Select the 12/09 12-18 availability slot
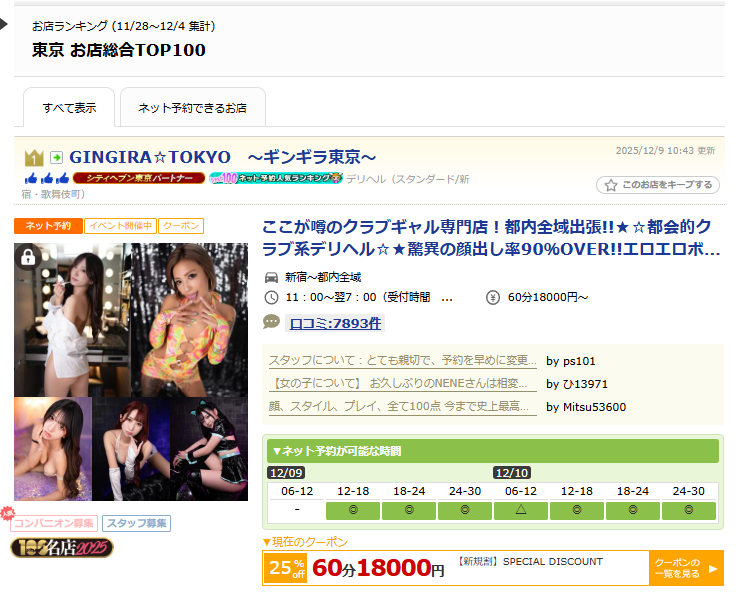 tap(353, 510)
